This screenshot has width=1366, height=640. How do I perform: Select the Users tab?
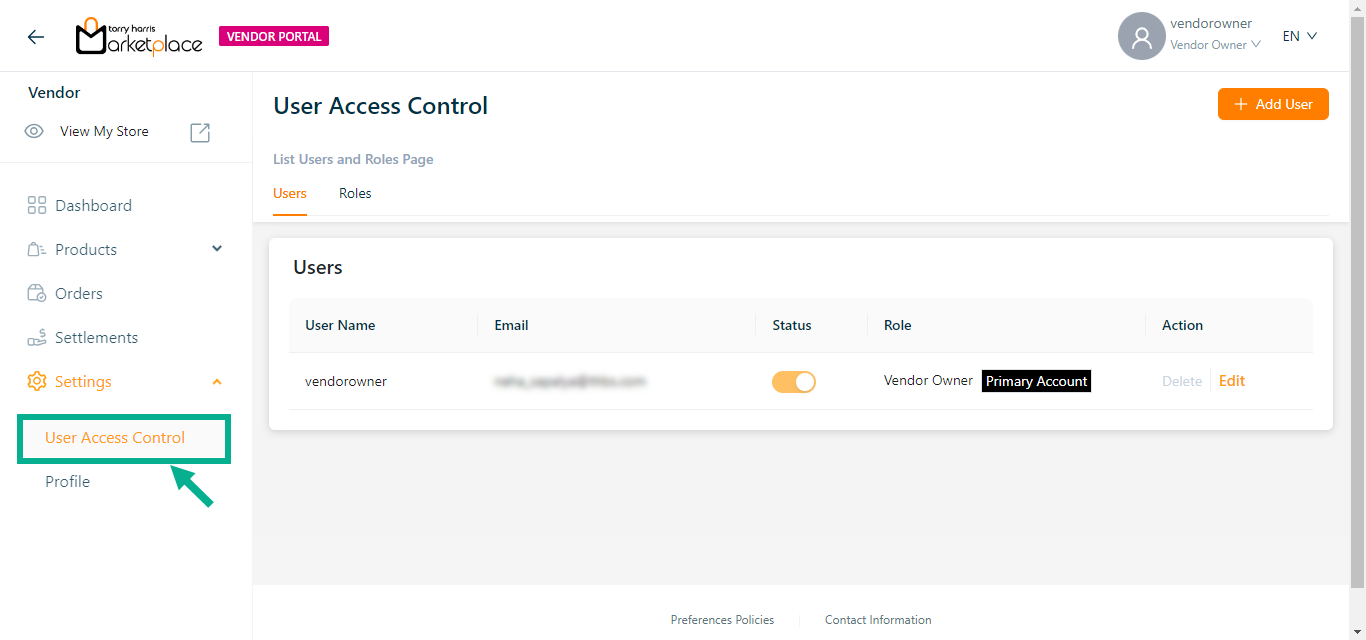point(290,194)
